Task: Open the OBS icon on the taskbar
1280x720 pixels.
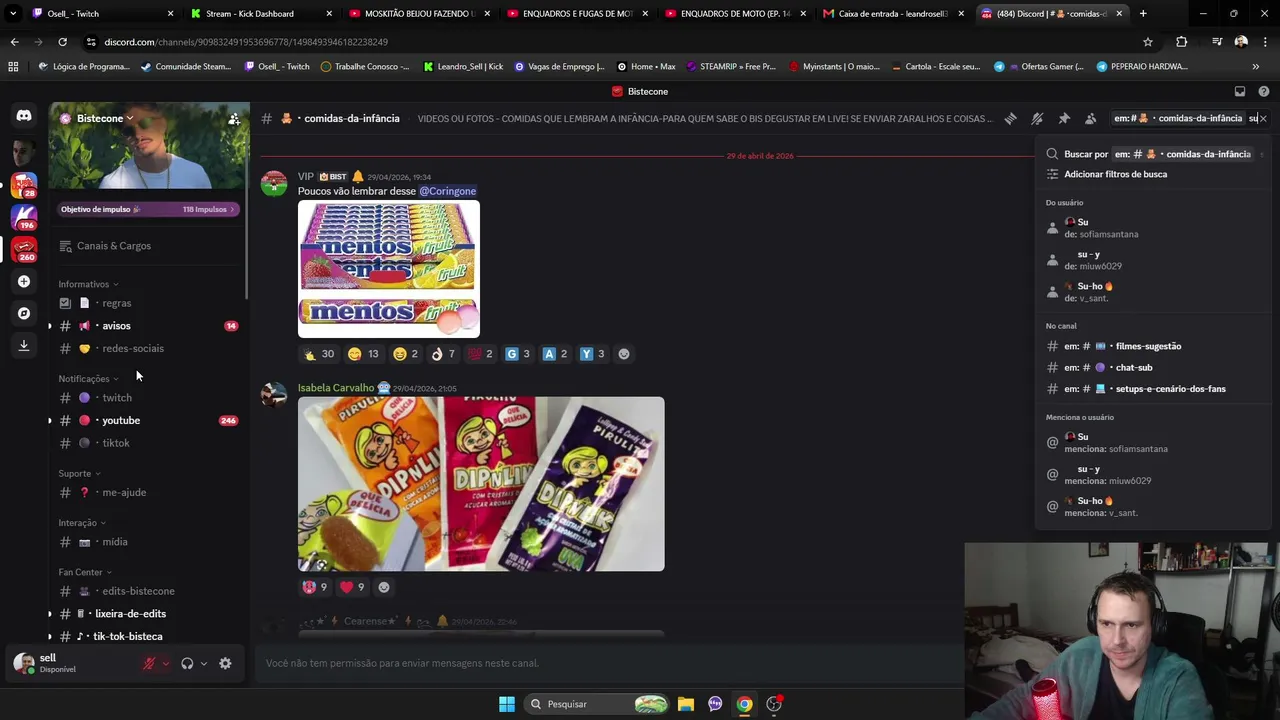Action: coord(774,704)
